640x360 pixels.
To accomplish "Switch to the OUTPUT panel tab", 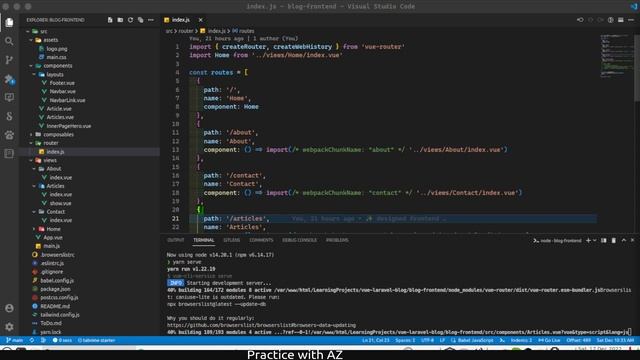I will [176, 240].
